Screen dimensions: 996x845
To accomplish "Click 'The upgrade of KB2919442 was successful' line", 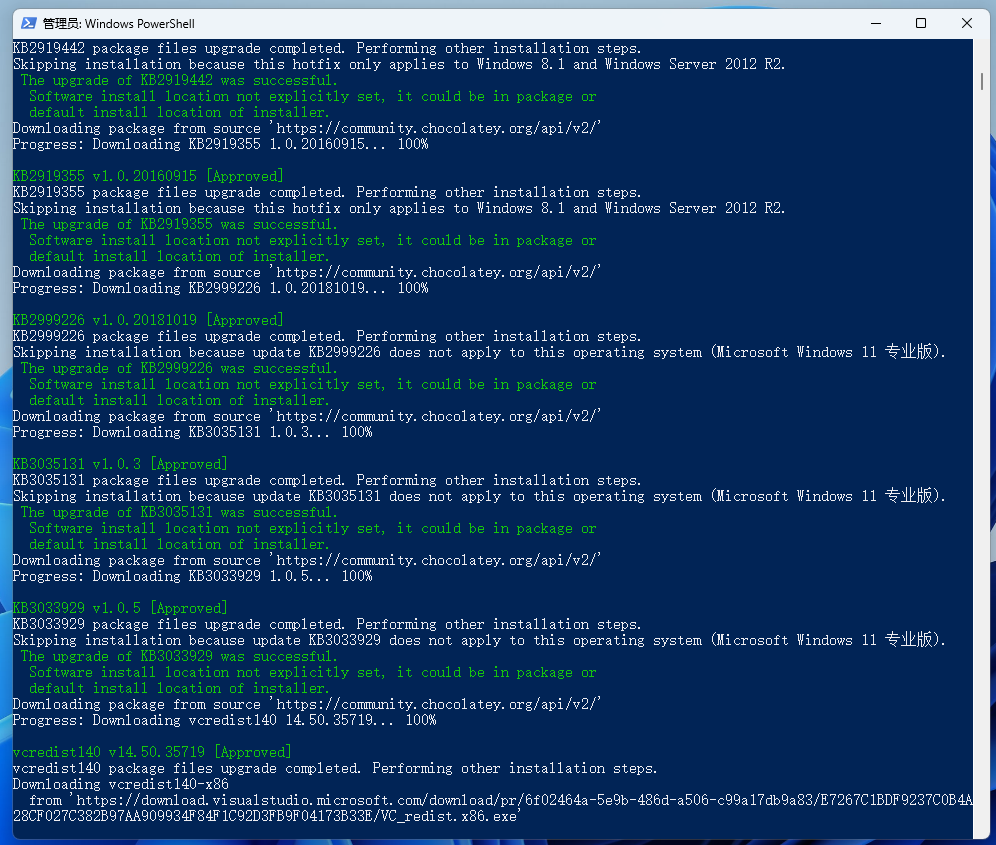I will 179,80.
